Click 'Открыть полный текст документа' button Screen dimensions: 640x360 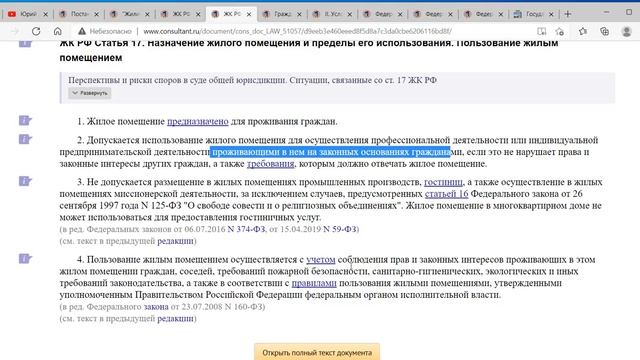click(317, 352)
